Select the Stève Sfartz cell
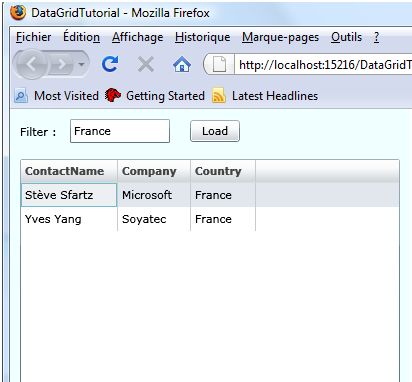 tap(69, 195)
